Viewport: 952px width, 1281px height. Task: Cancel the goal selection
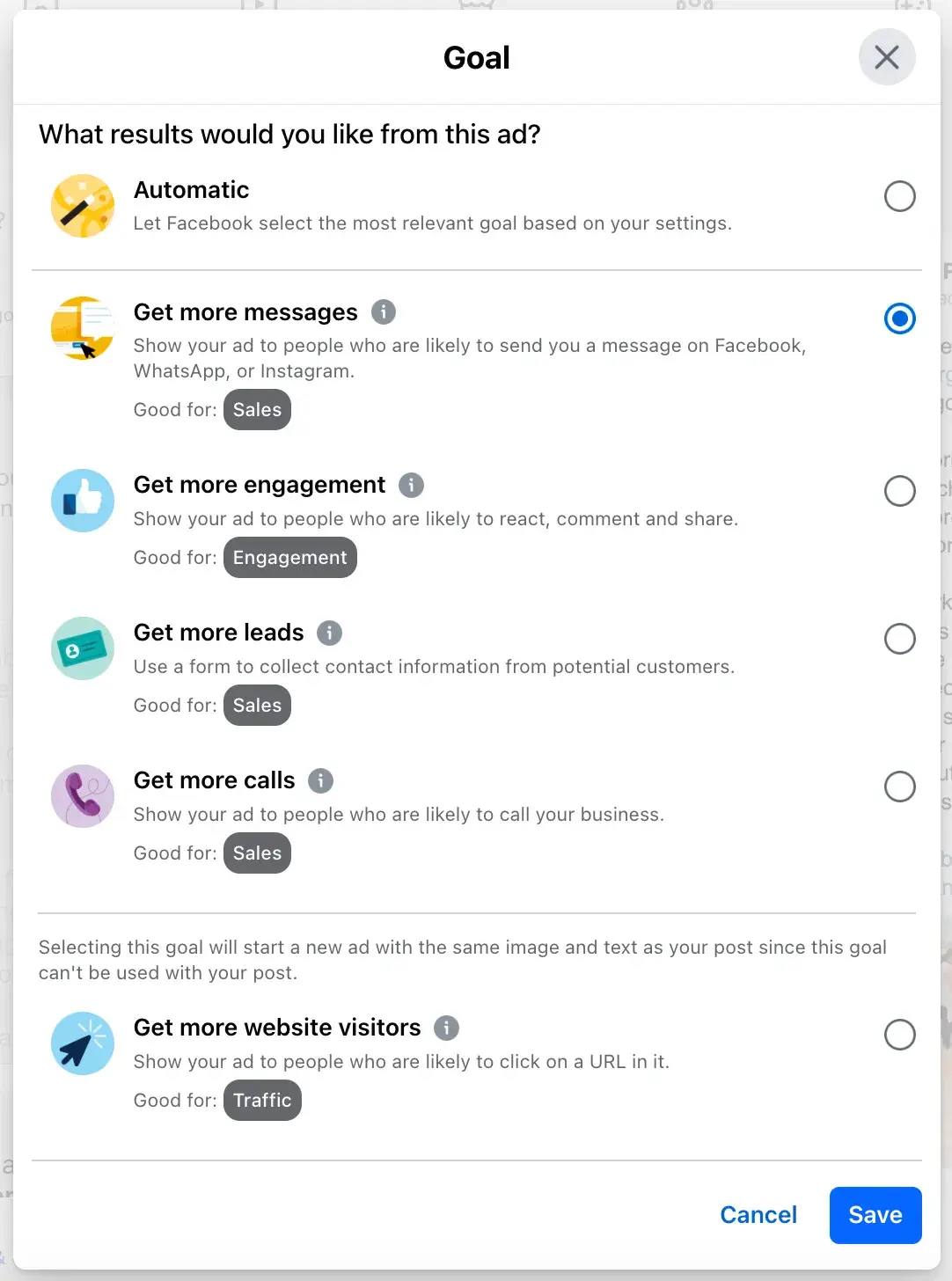pyautogui.click(x=758, y=1215)
